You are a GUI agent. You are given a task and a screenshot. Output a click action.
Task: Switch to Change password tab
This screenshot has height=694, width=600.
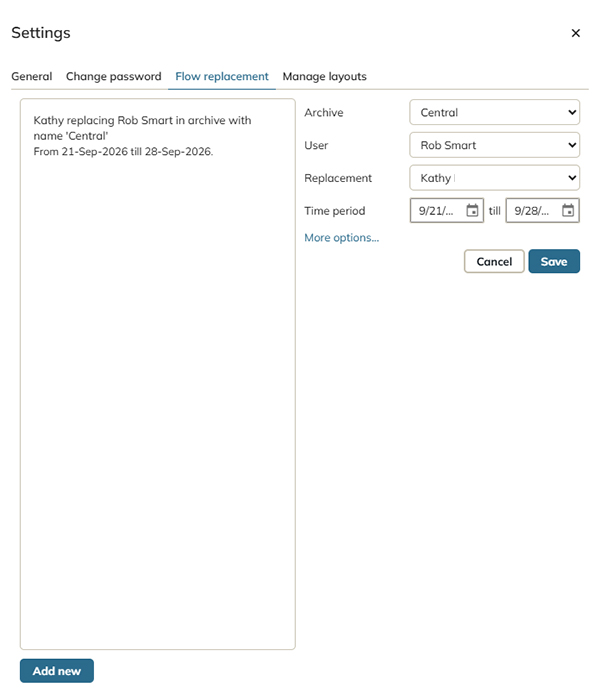[113, 77]
